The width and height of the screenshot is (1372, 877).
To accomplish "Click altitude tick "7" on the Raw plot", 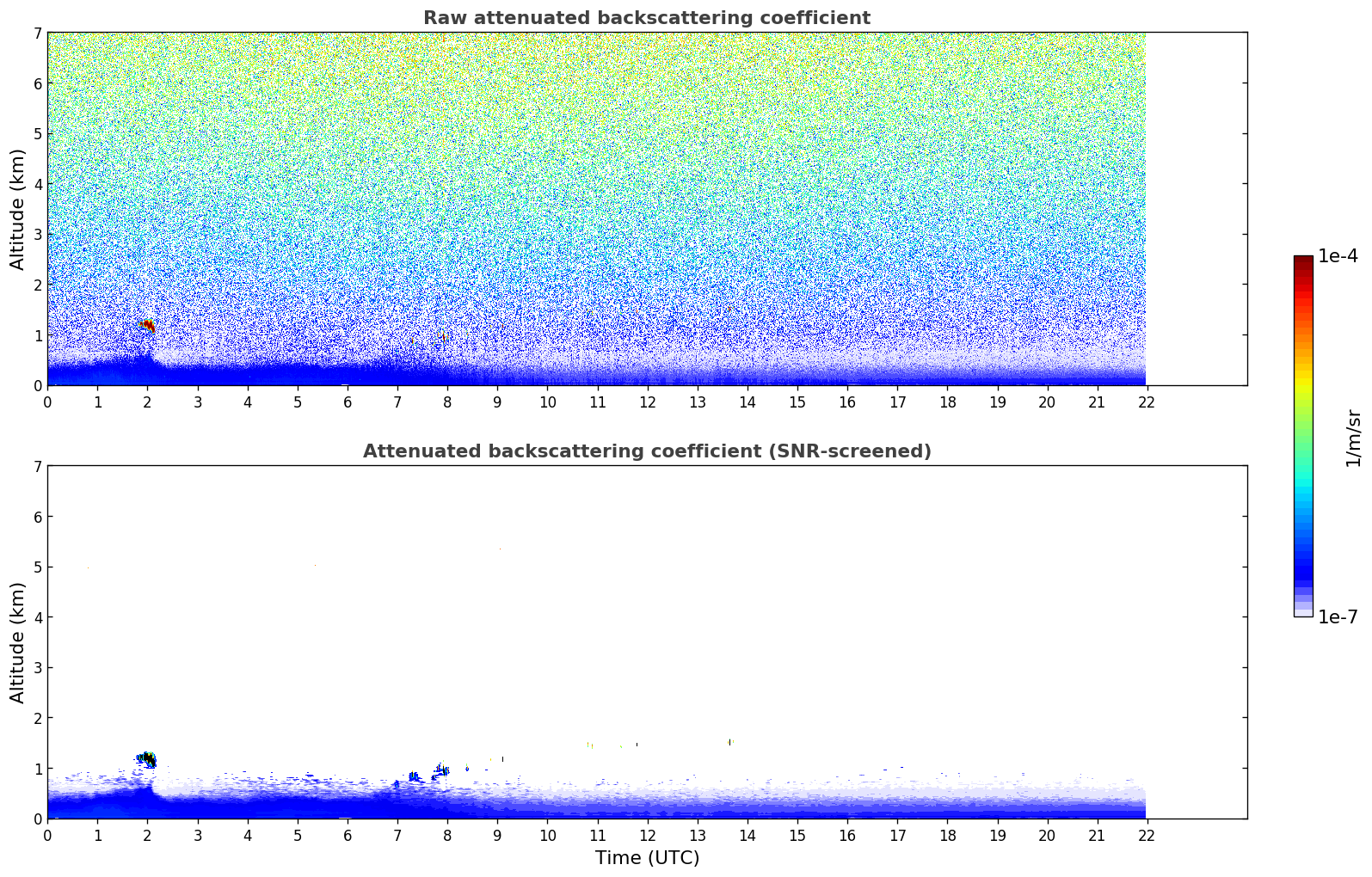I will point(37,33).
